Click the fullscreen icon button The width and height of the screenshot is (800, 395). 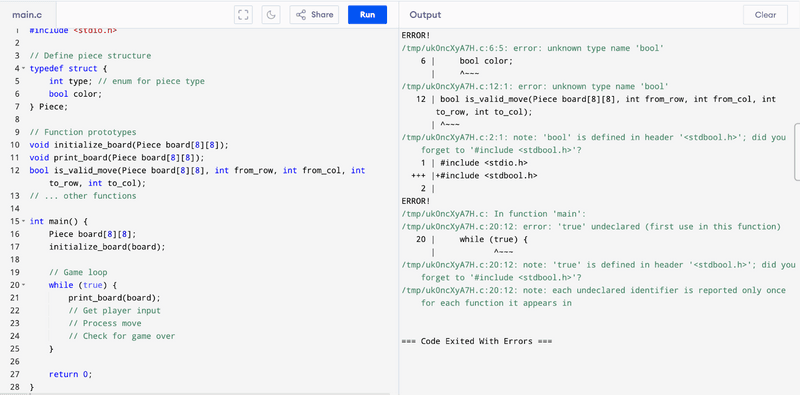tap(243, 15)
